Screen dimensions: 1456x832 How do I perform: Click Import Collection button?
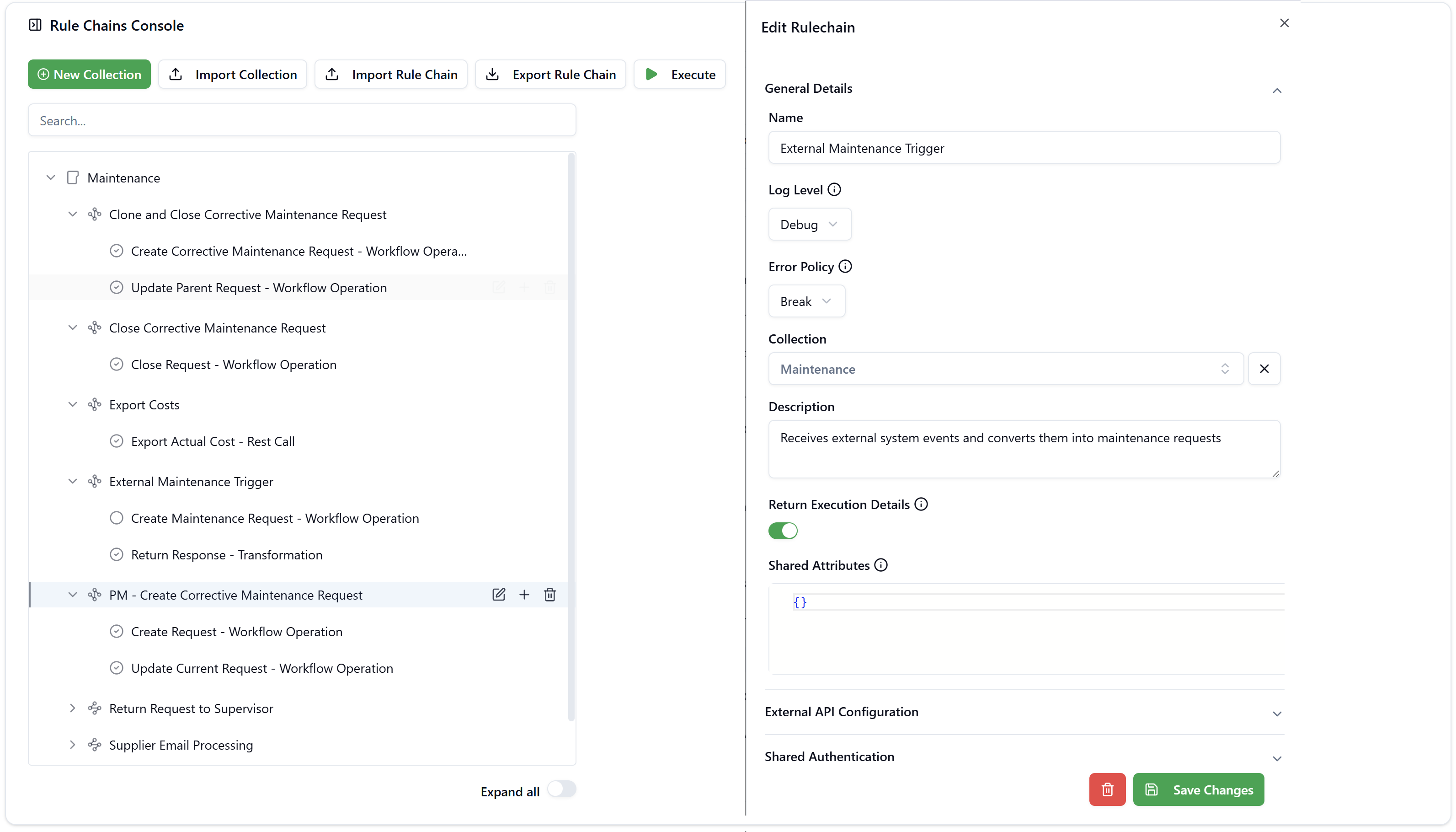tap(232, 74)
